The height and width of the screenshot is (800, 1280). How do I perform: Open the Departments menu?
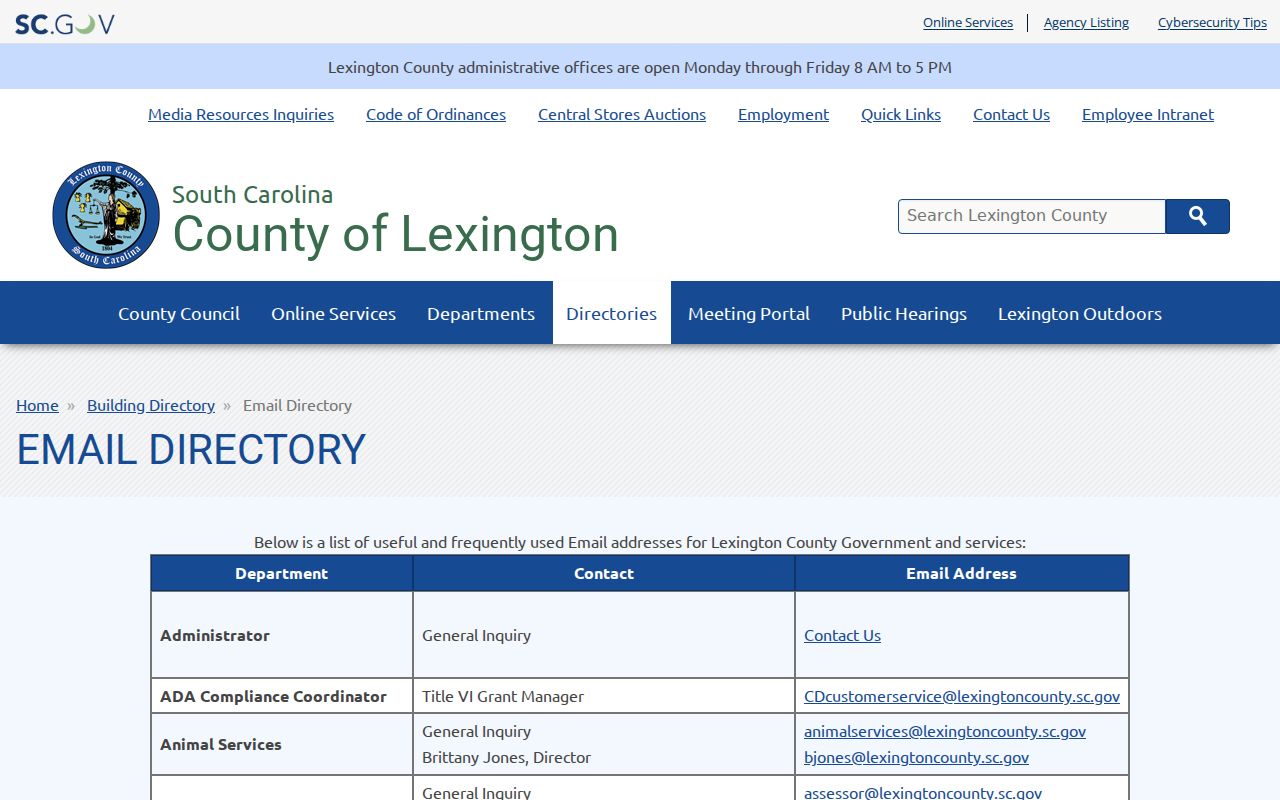(x=481, y=313)
